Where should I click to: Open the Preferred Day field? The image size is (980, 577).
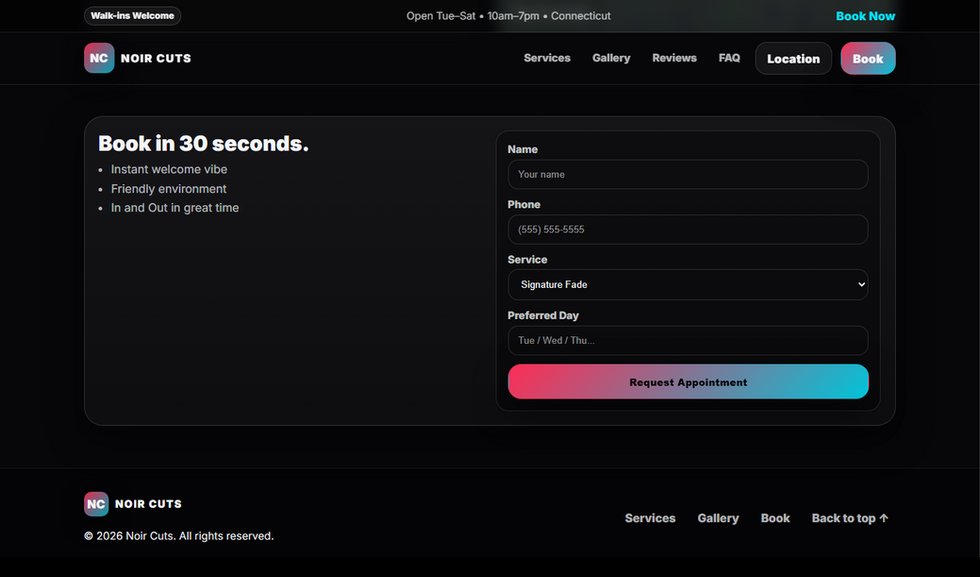tap(688, 340)
